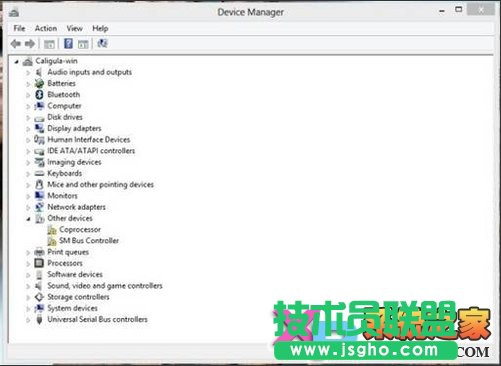Expand the Network adapters arrow
The image size is (501, 366).
[x=28, y=207]
